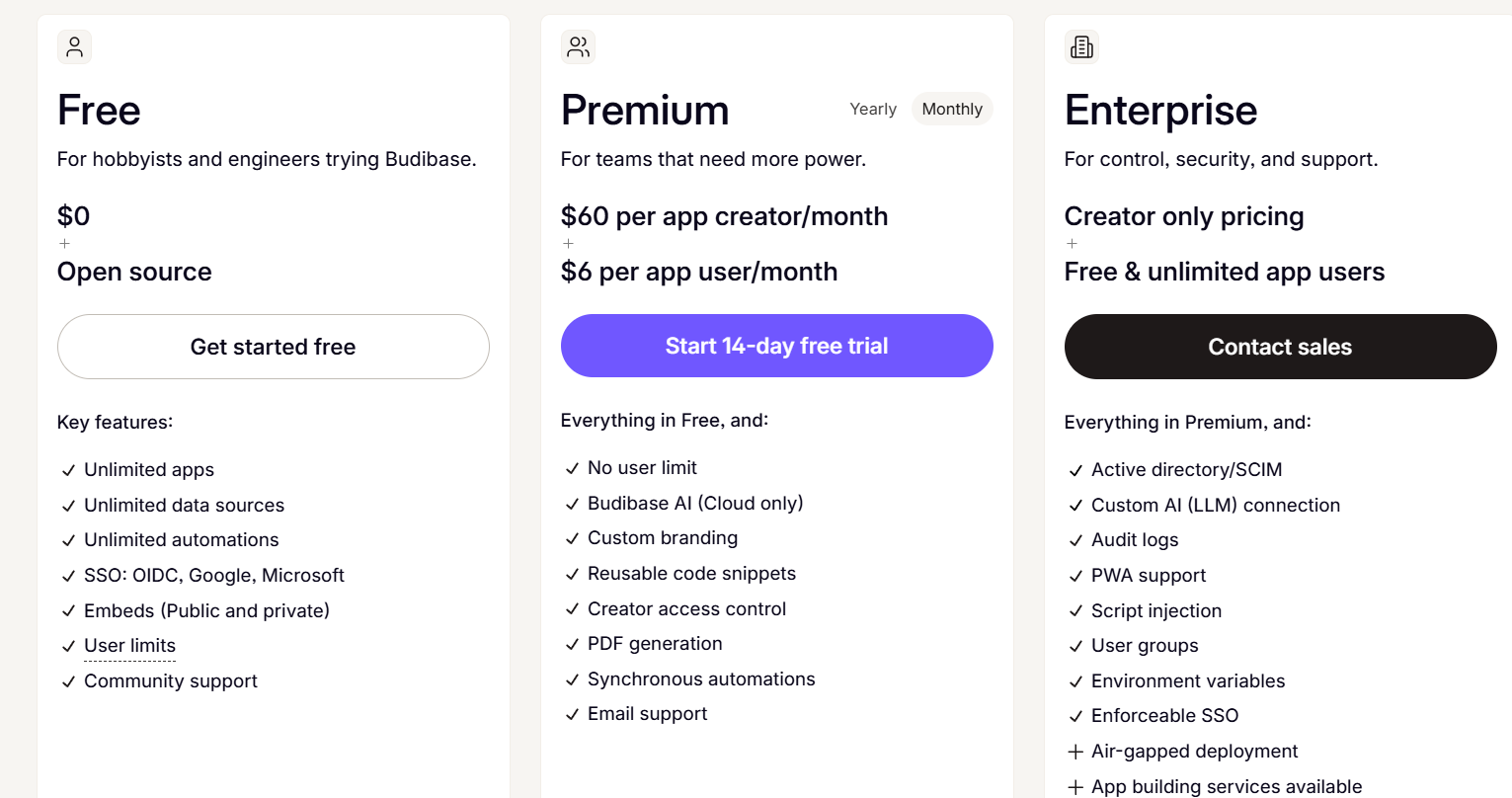Click the Custom AI (LLM) connection item

(1215, 506)
